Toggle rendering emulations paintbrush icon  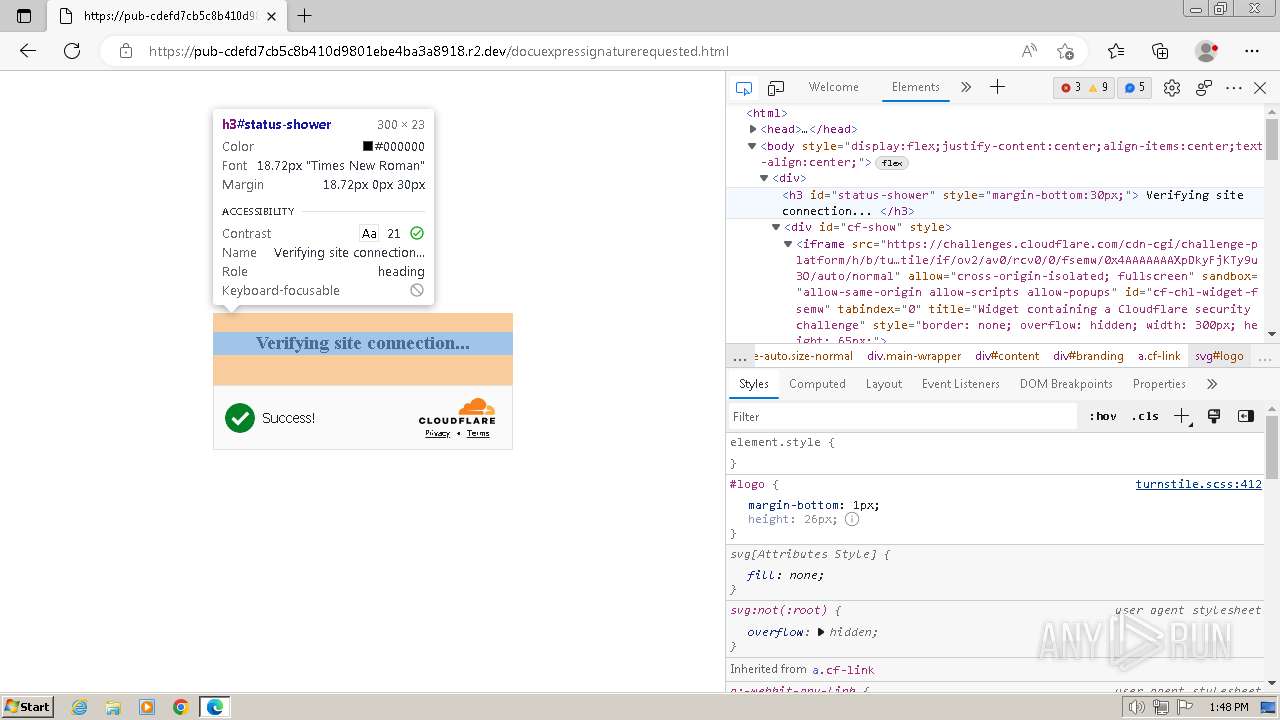click(x=1214, y=416)
